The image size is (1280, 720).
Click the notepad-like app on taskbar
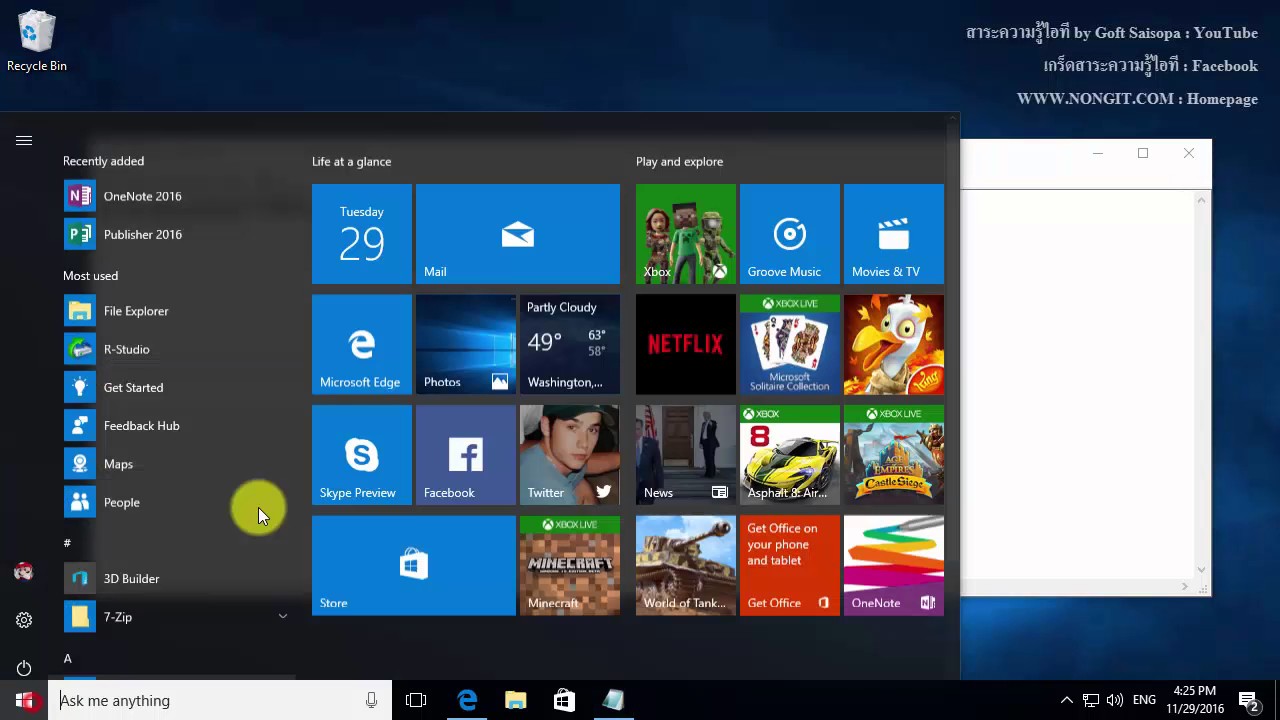[613, 700]
